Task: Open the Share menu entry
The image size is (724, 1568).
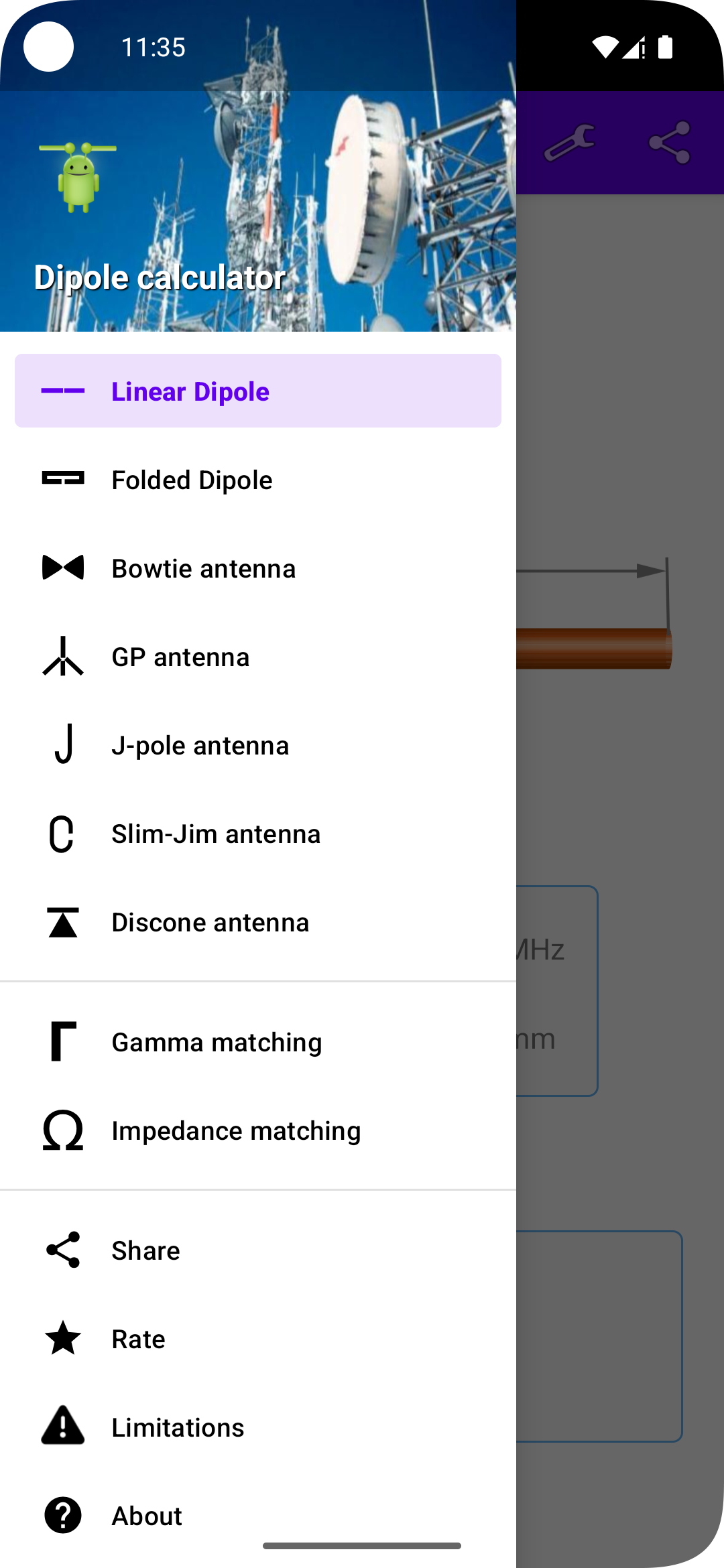Action: (258, 1250)
